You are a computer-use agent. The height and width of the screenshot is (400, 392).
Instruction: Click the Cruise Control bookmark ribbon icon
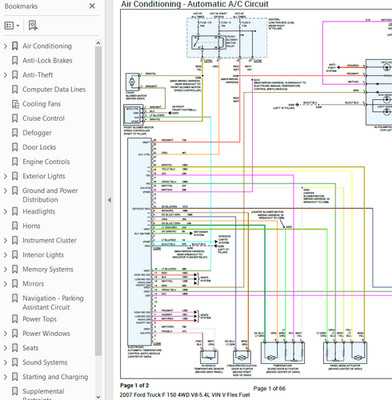coord(15,118)
